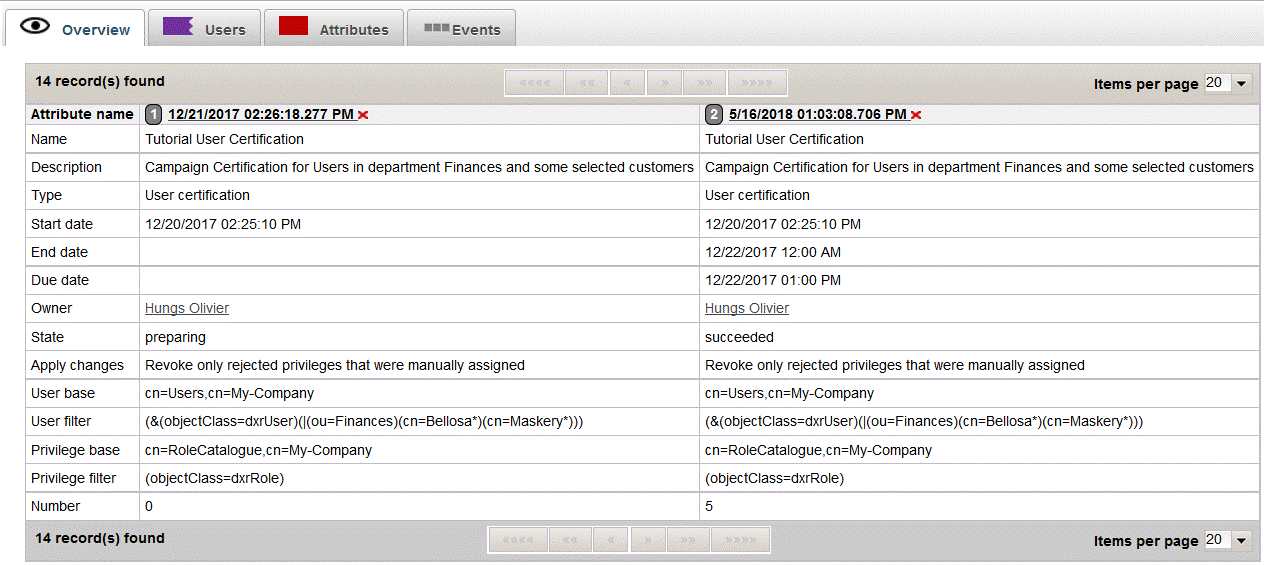
Task: Go to next page in top pager
Action: (664, 83)
